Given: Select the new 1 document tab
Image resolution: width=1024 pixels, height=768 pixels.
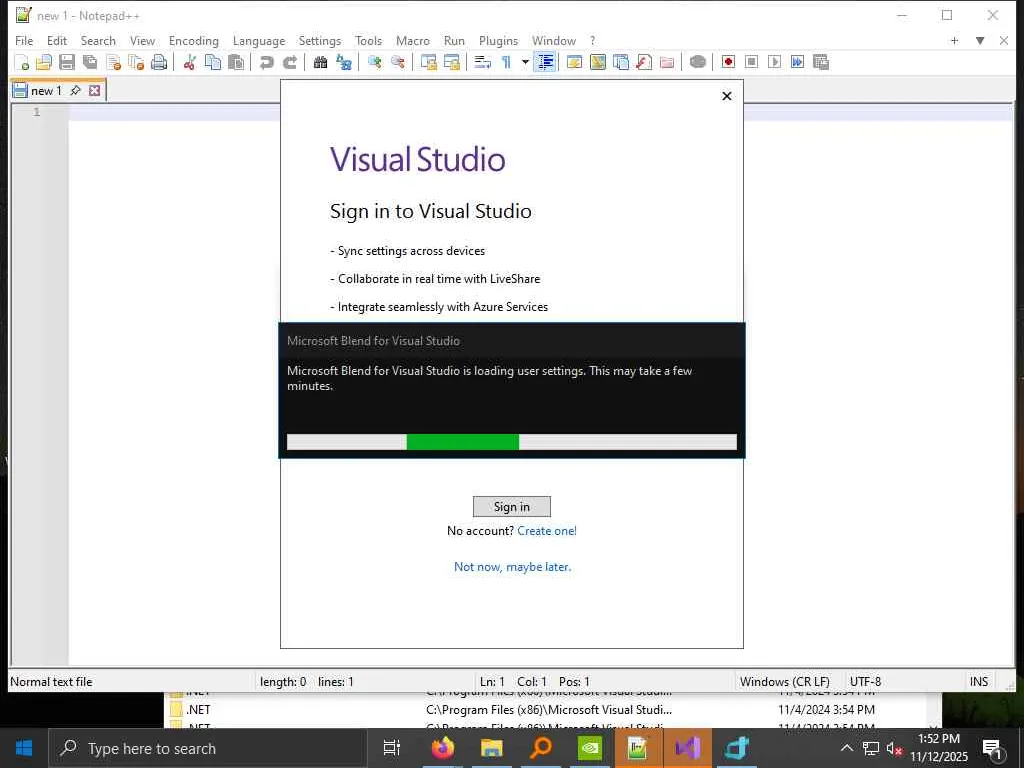Looking at the screenshot, I should [x=46, y=90].
